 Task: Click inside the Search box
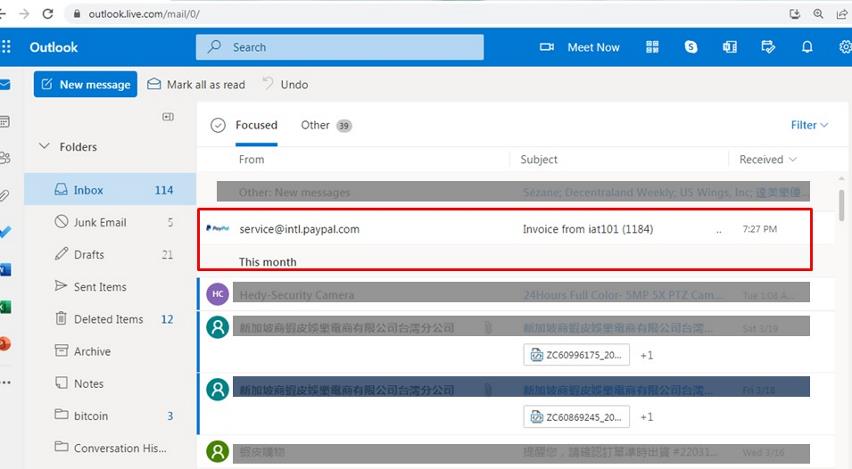click(340, 47)
